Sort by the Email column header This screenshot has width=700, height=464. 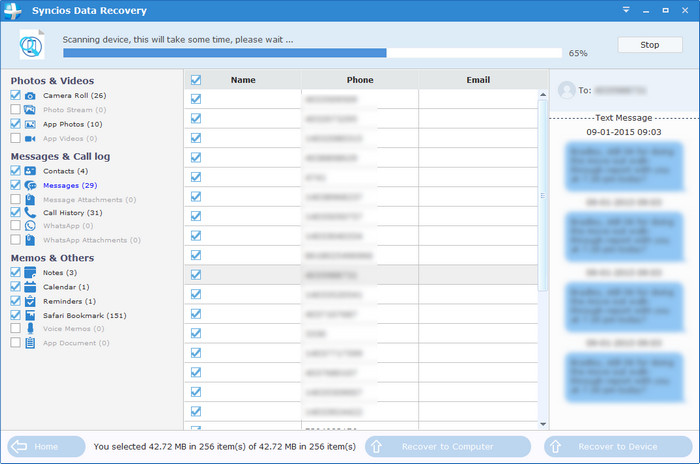point(478,80)
